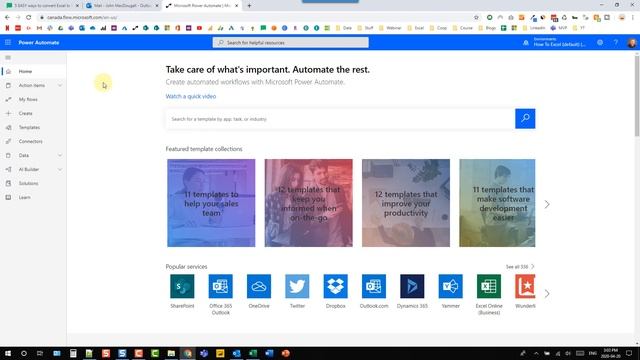Show hidden system tray icons
640x360 pixels.
[536, 353]
